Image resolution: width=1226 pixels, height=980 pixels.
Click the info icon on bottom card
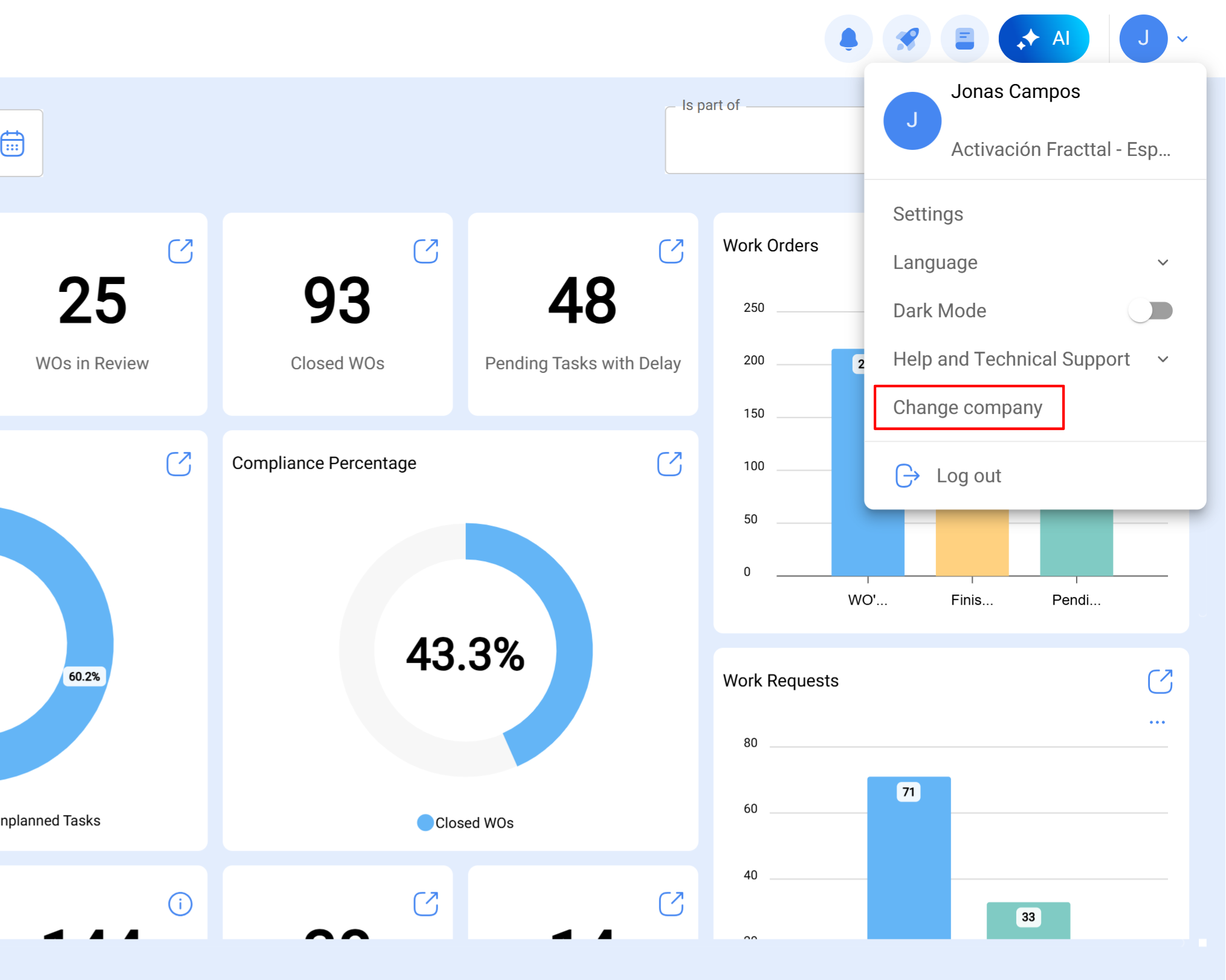click(179, 903)
